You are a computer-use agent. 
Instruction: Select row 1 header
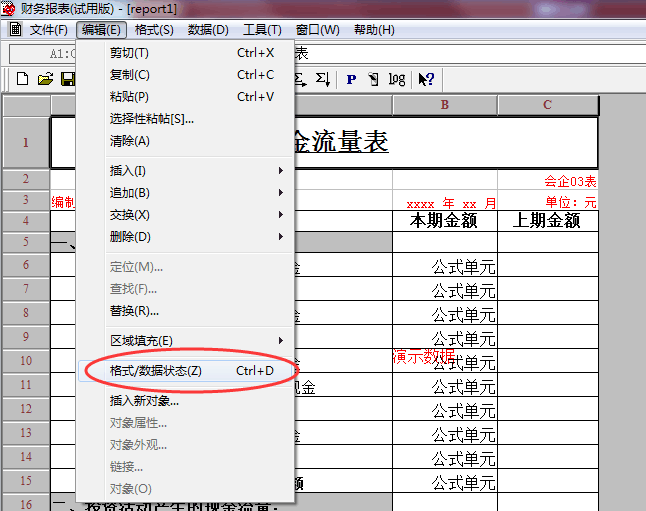pyautogui.click(x=26, y=143)
